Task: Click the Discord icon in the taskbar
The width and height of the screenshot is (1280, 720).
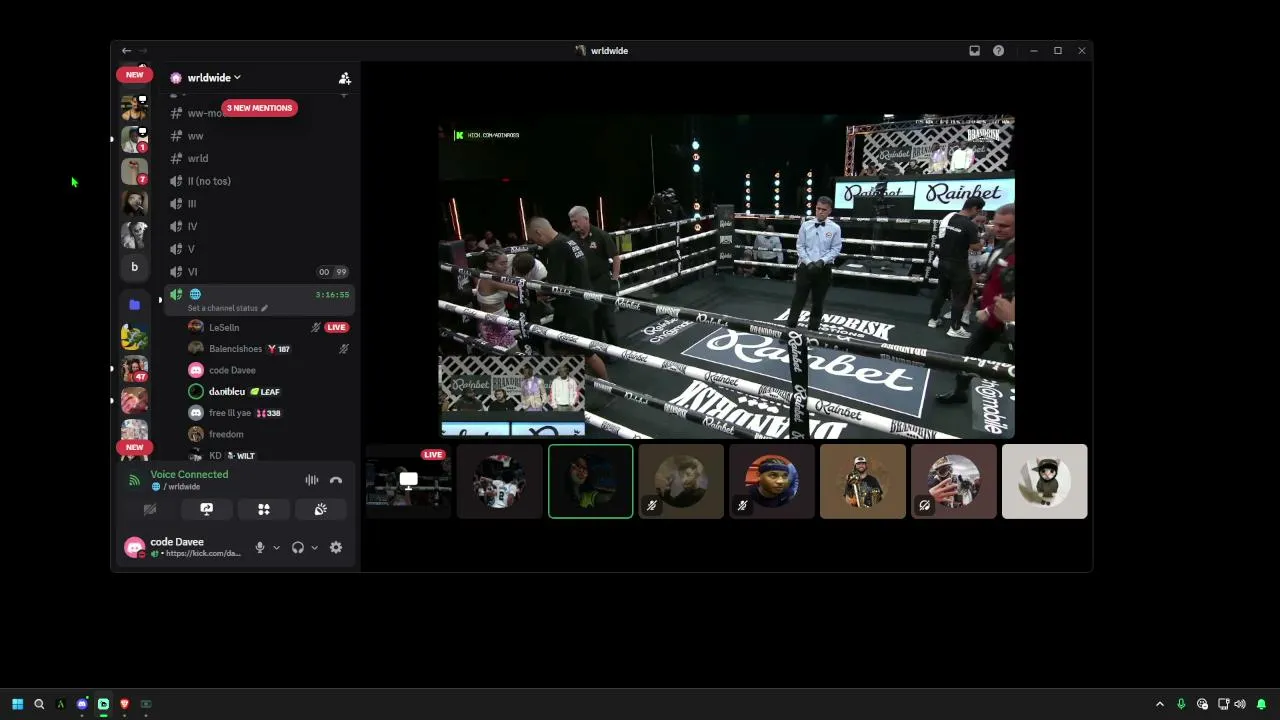Action: [82, 704]
